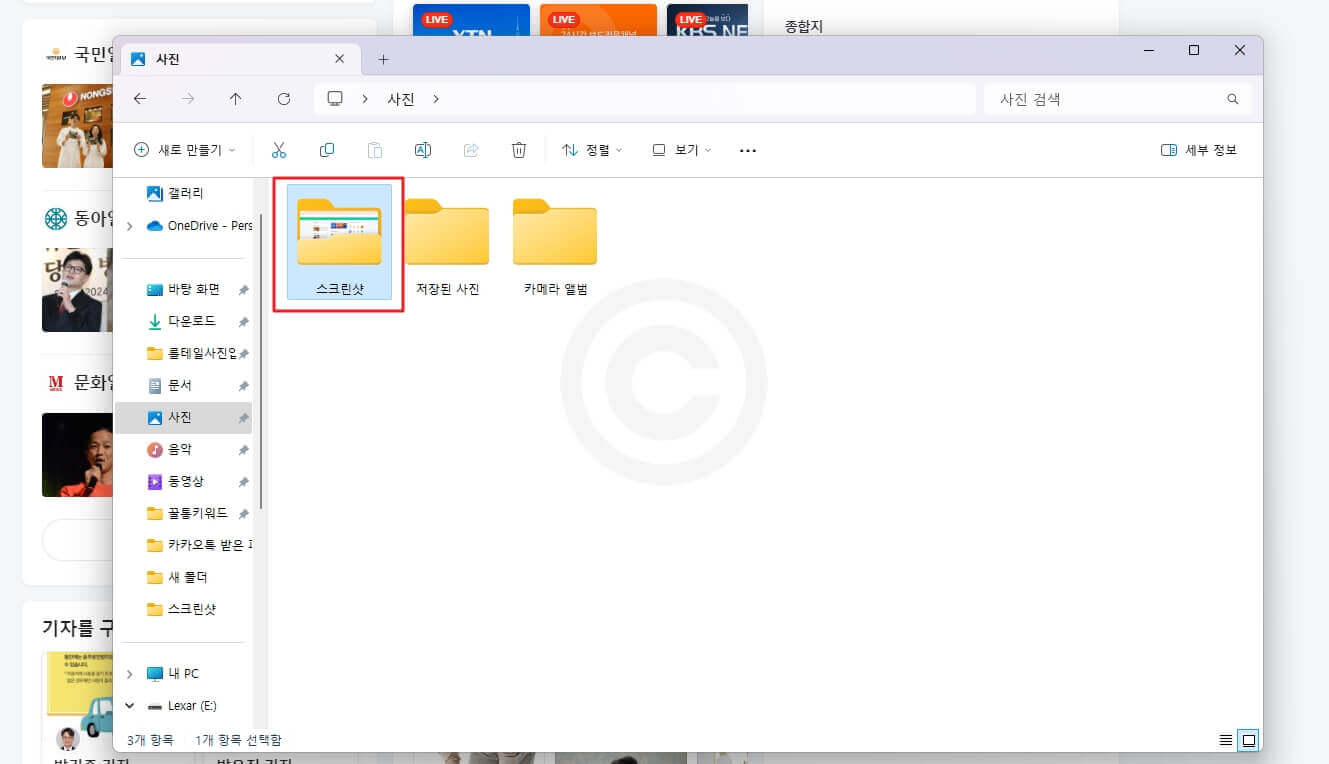Click the paste icon in the toolbar

[375, 149]
